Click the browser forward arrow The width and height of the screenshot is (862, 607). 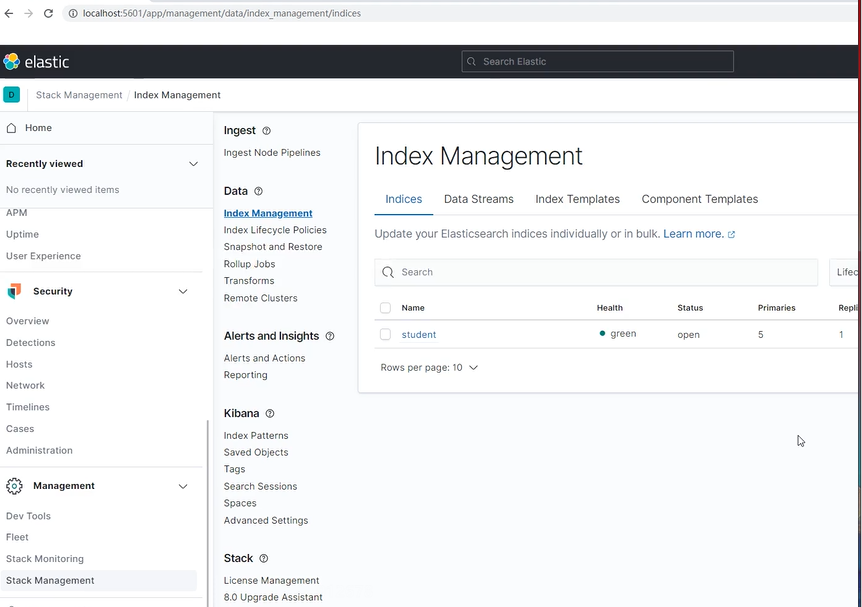29,13
